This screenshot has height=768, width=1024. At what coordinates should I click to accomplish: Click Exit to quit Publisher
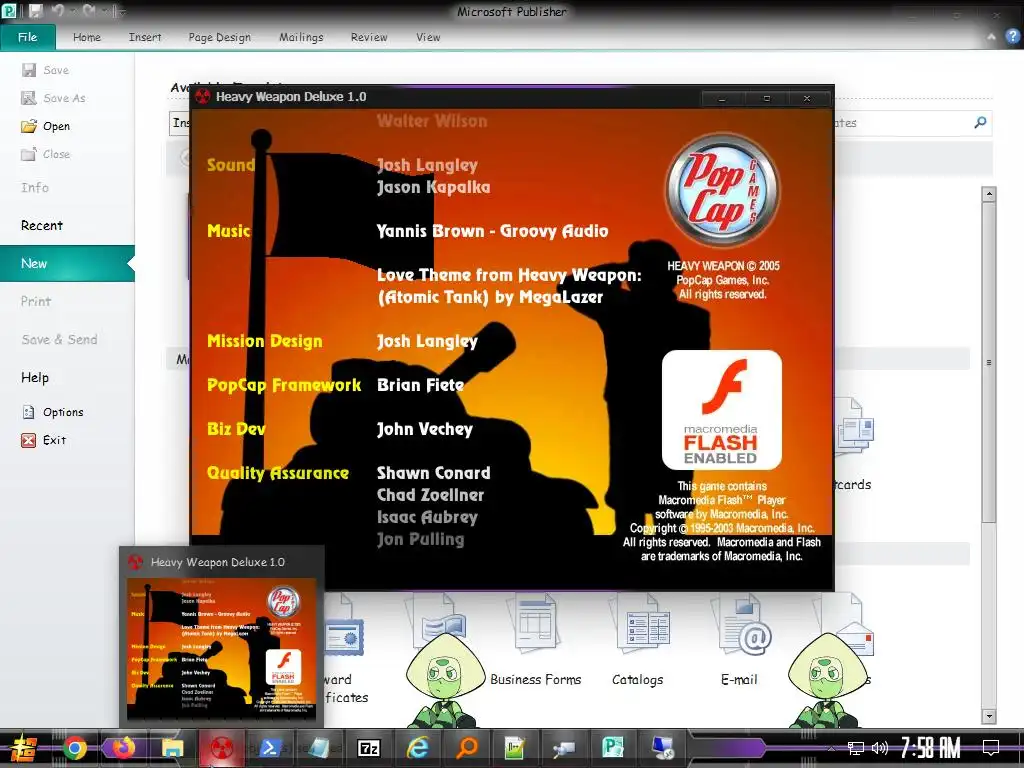pyautogui.click(x=44, y=440)
